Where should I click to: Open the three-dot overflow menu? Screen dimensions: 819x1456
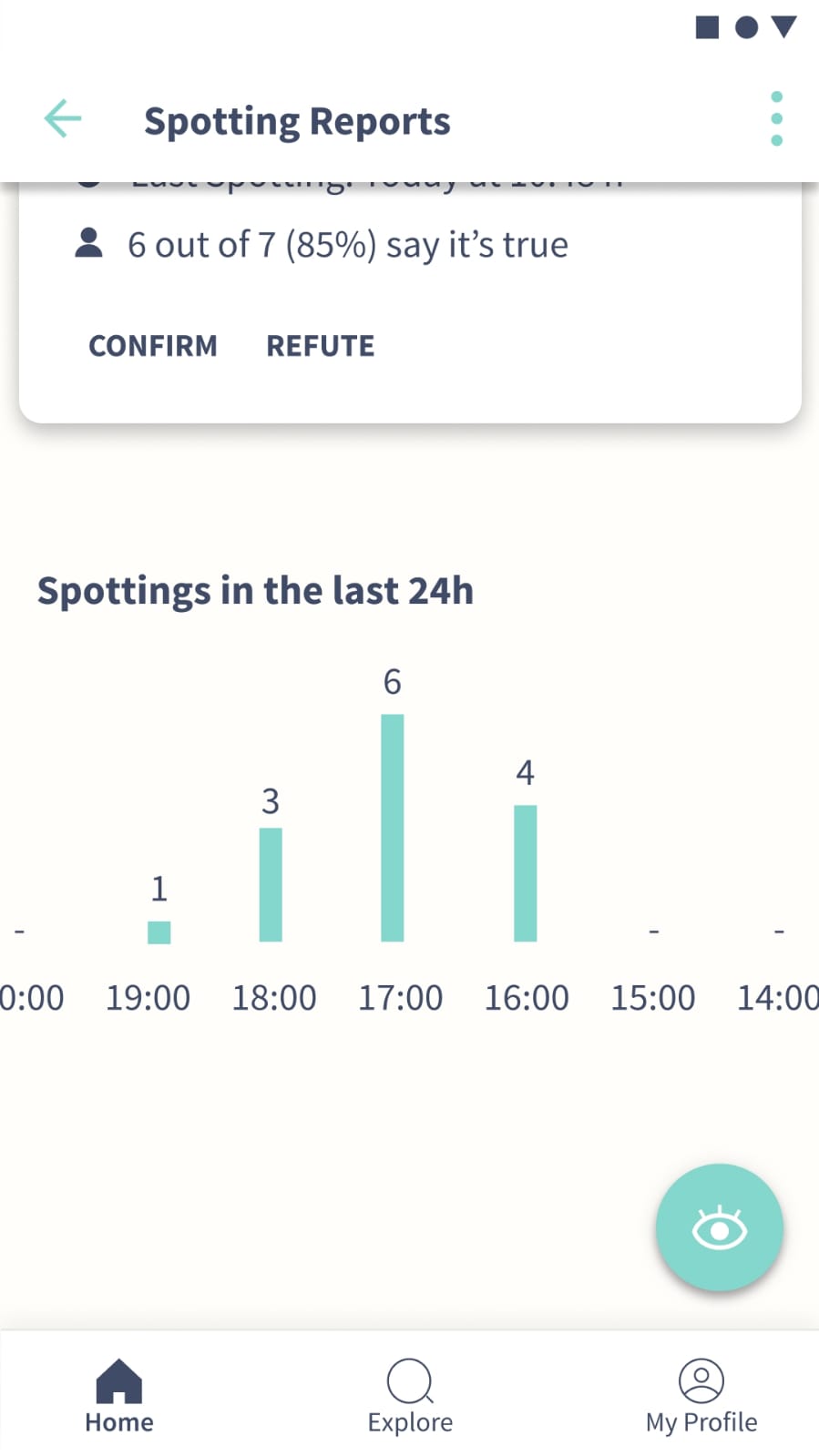pos(776,118)
